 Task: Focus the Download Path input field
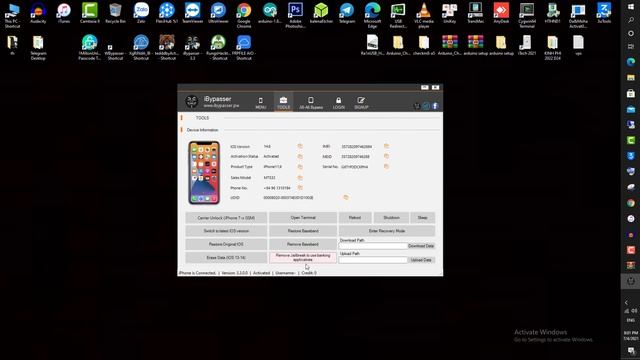pyautogui.click(x=373, y=246)
